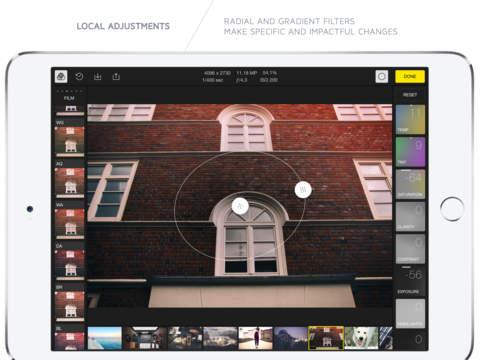Apply the W6 film filter thumbnail
This screenshot has height=360, width=480.
pyautogui.click(x=70, y=141)
